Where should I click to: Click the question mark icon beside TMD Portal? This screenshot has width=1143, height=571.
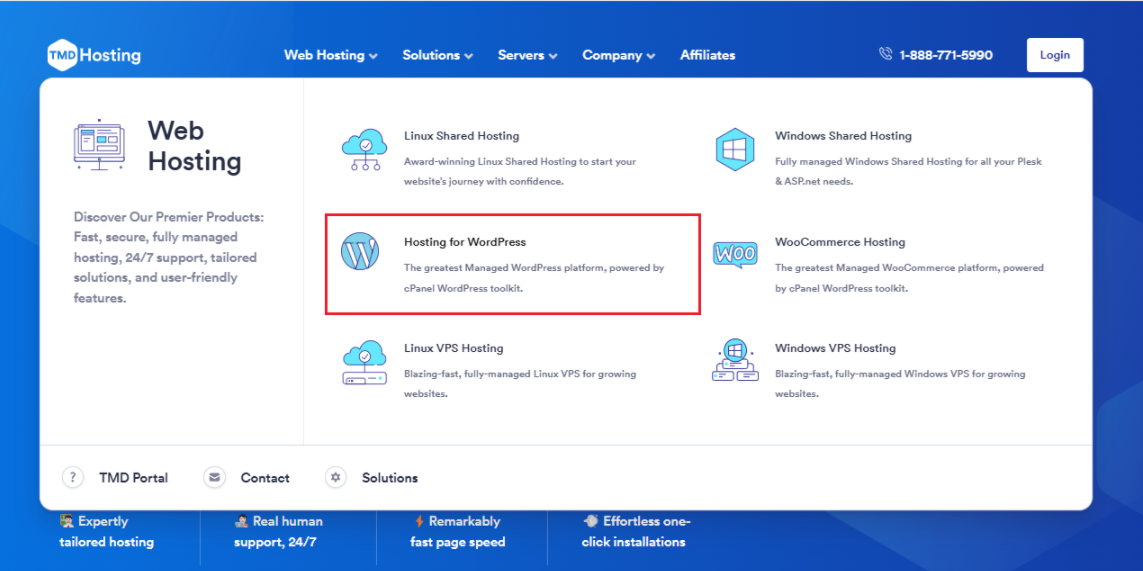(73, 478)
